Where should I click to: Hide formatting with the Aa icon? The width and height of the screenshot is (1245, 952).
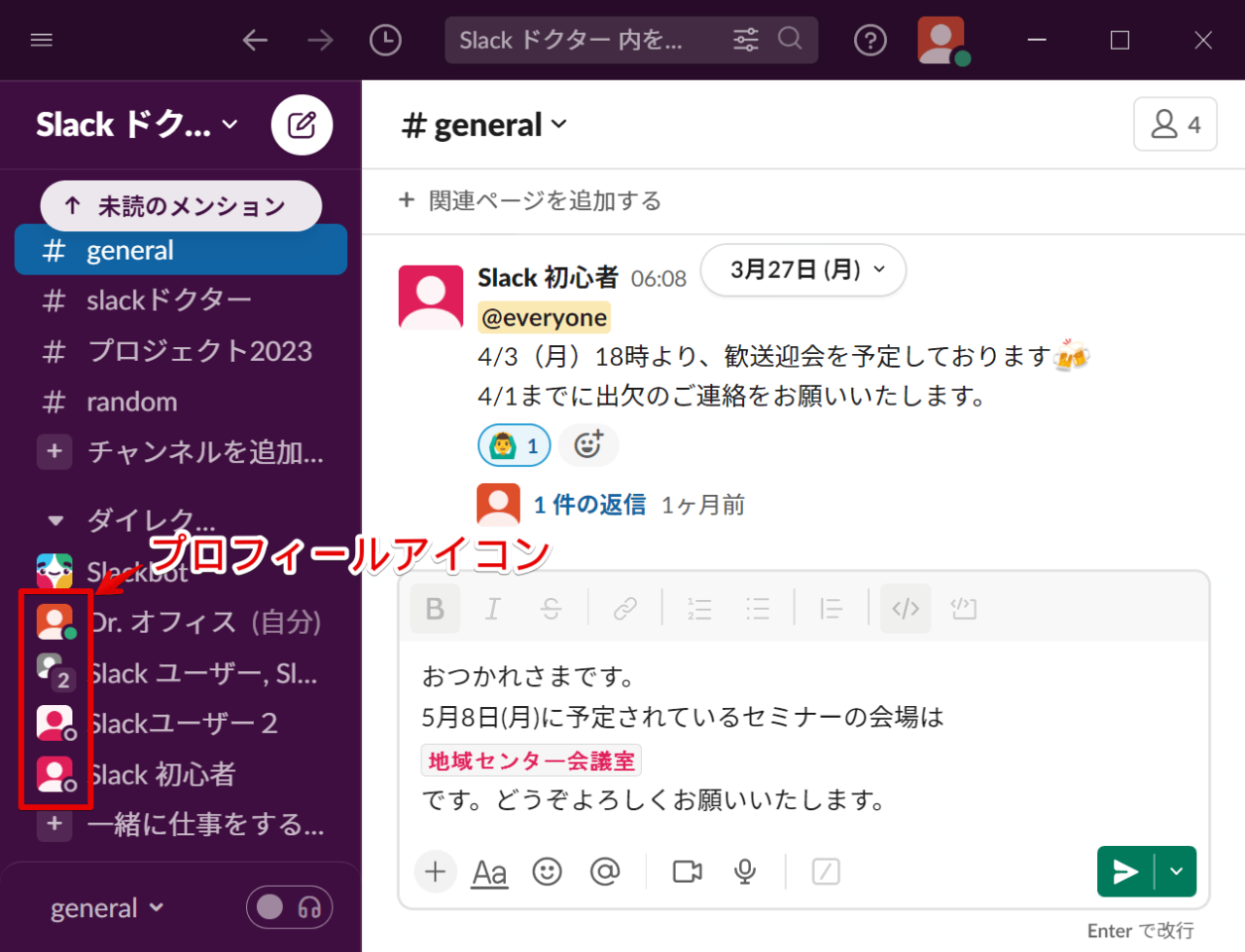click(x=489, y=872)
